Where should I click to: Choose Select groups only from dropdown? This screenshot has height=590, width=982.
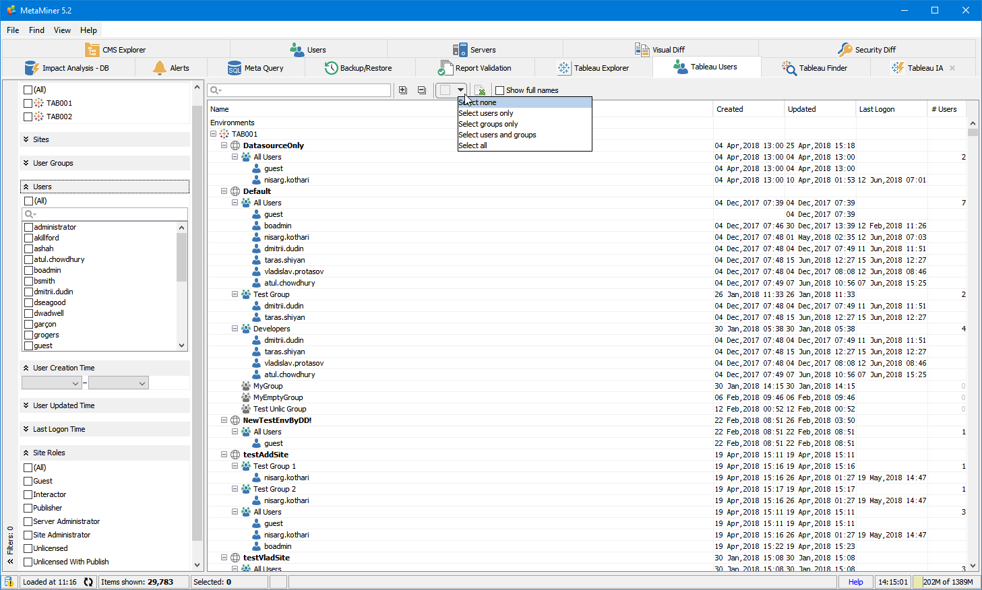524,124
